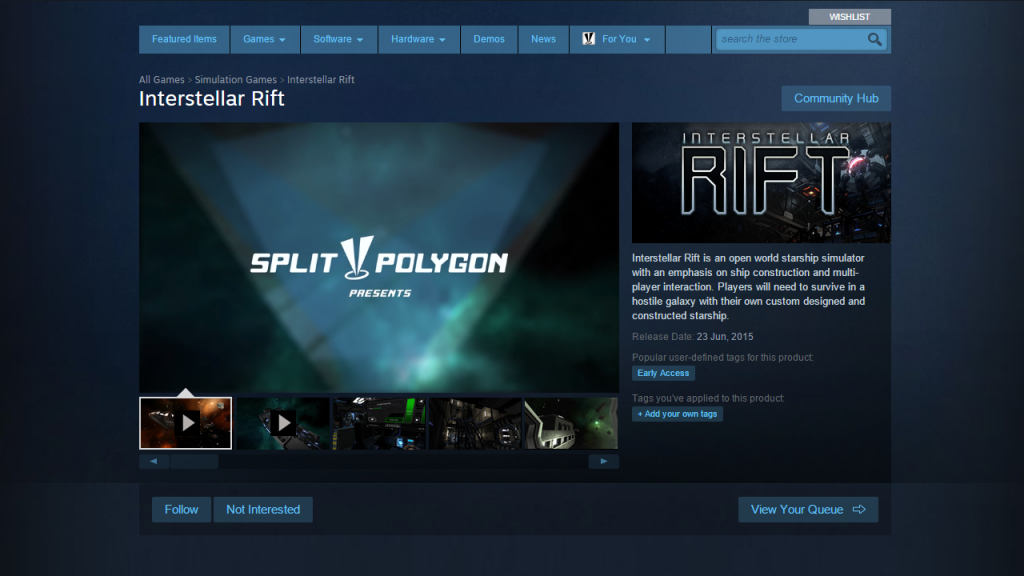Click the search magnifier icon
Image resolution: width=1024 pixels, height=576 pixels.
coord(874,39)
